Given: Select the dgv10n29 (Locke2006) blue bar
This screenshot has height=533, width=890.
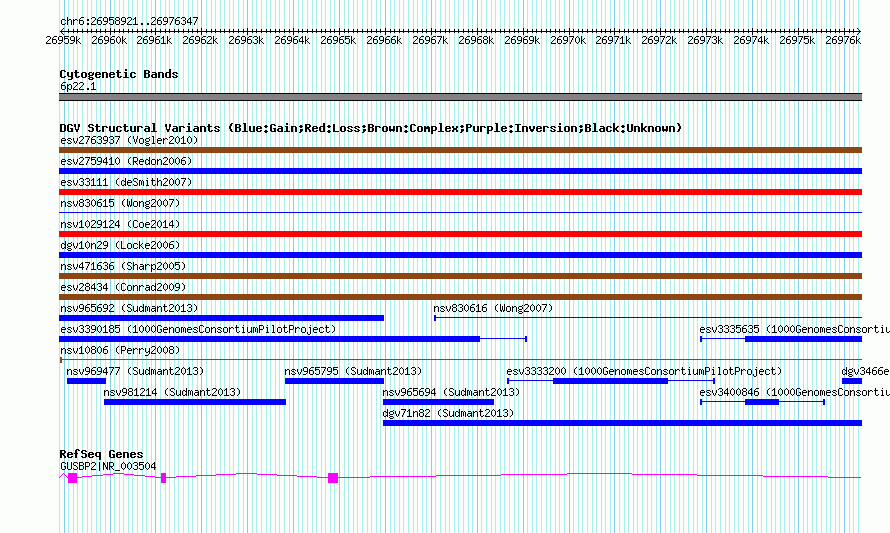Looking at the screenshot, I should click(x=460, y=255).
